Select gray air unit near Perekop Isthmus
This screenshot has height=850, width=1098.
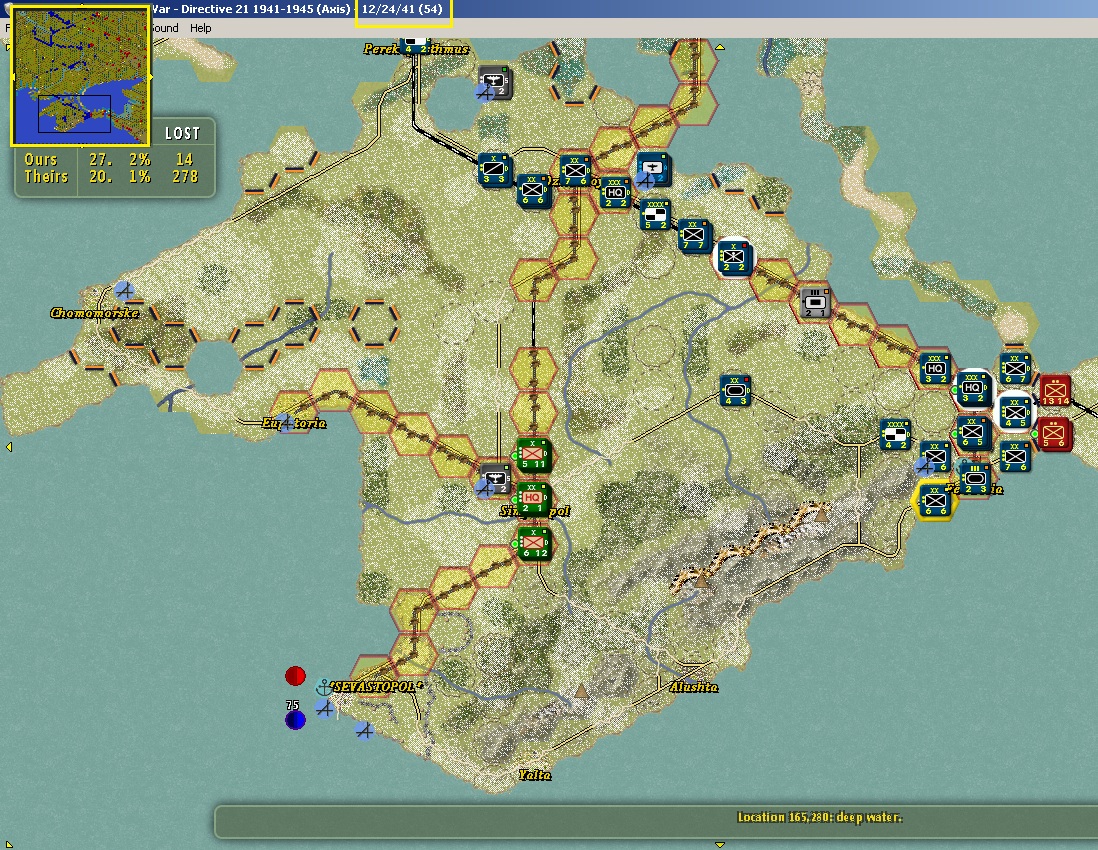click(x=495, y=83)
